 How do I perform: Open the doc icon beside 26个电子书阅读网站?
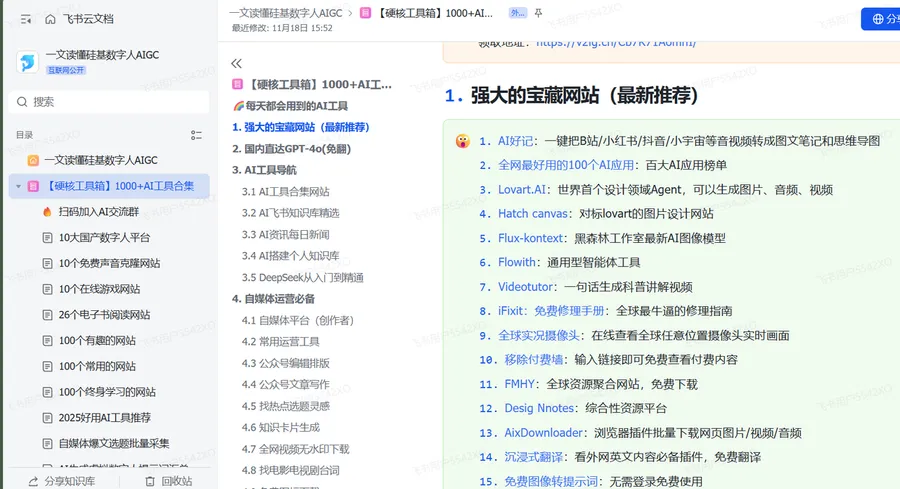[x=48, y=315]
